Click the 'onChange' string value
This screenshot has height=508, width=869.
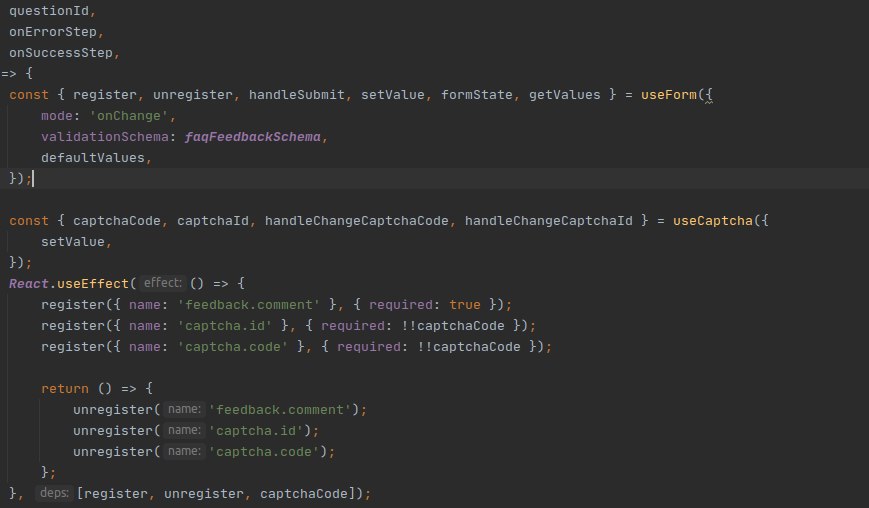pos(129,116)
